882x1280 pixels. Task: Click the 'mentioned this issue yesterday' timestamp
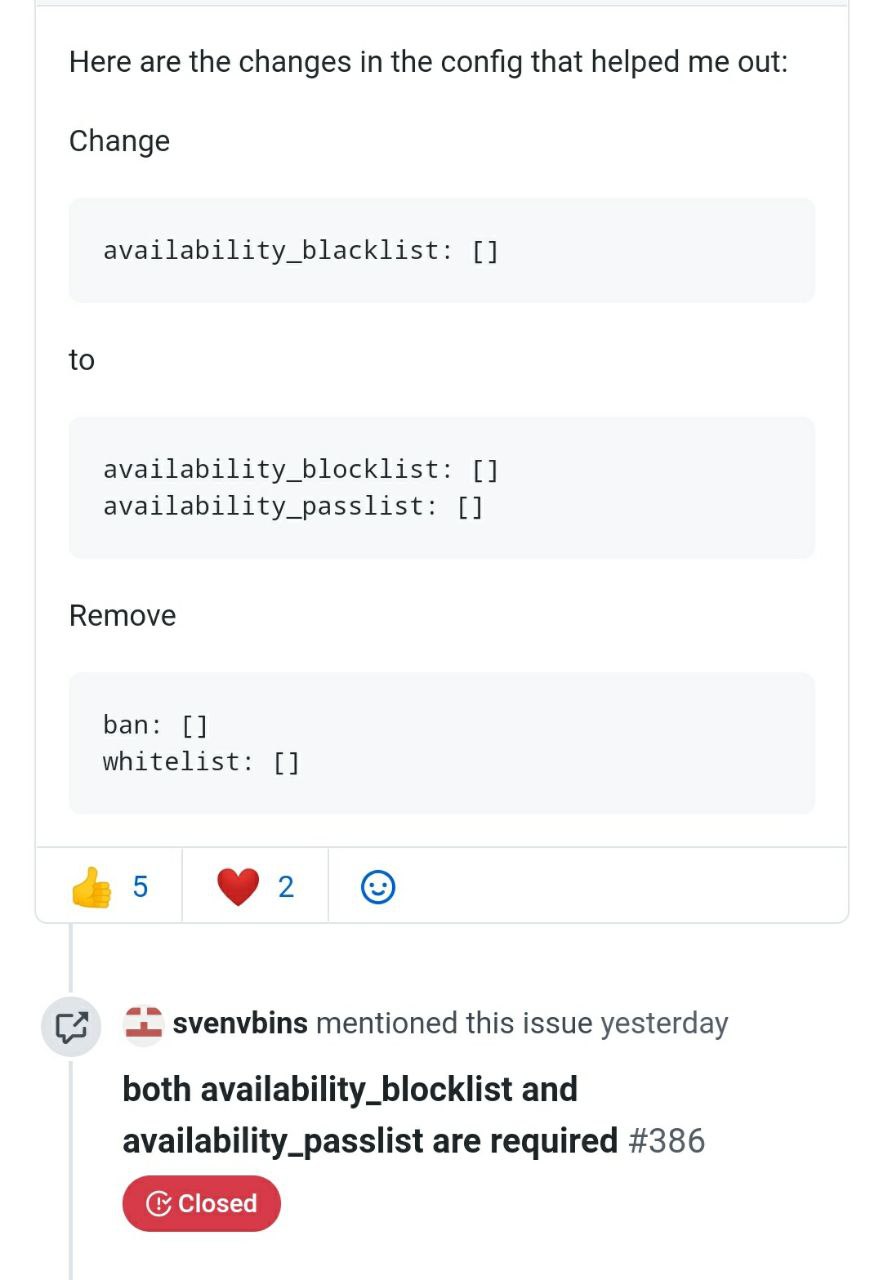pos(522,1024)
